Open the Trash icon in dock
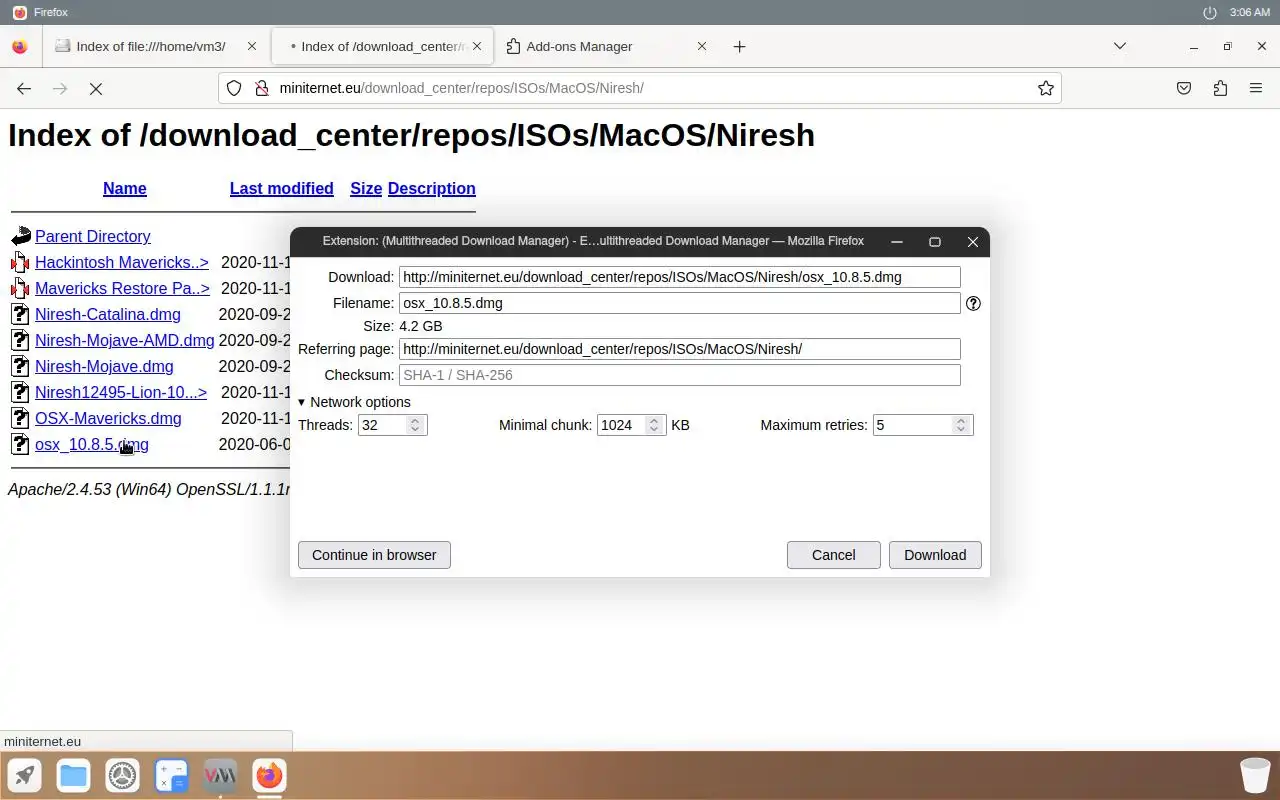Image resolution: width=1280 pixels, height=800 pixels. [1255, 776]
